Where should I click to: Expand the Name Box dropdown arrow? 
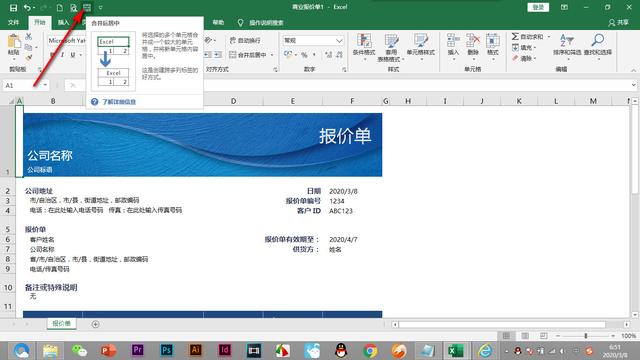coord(45,85)
